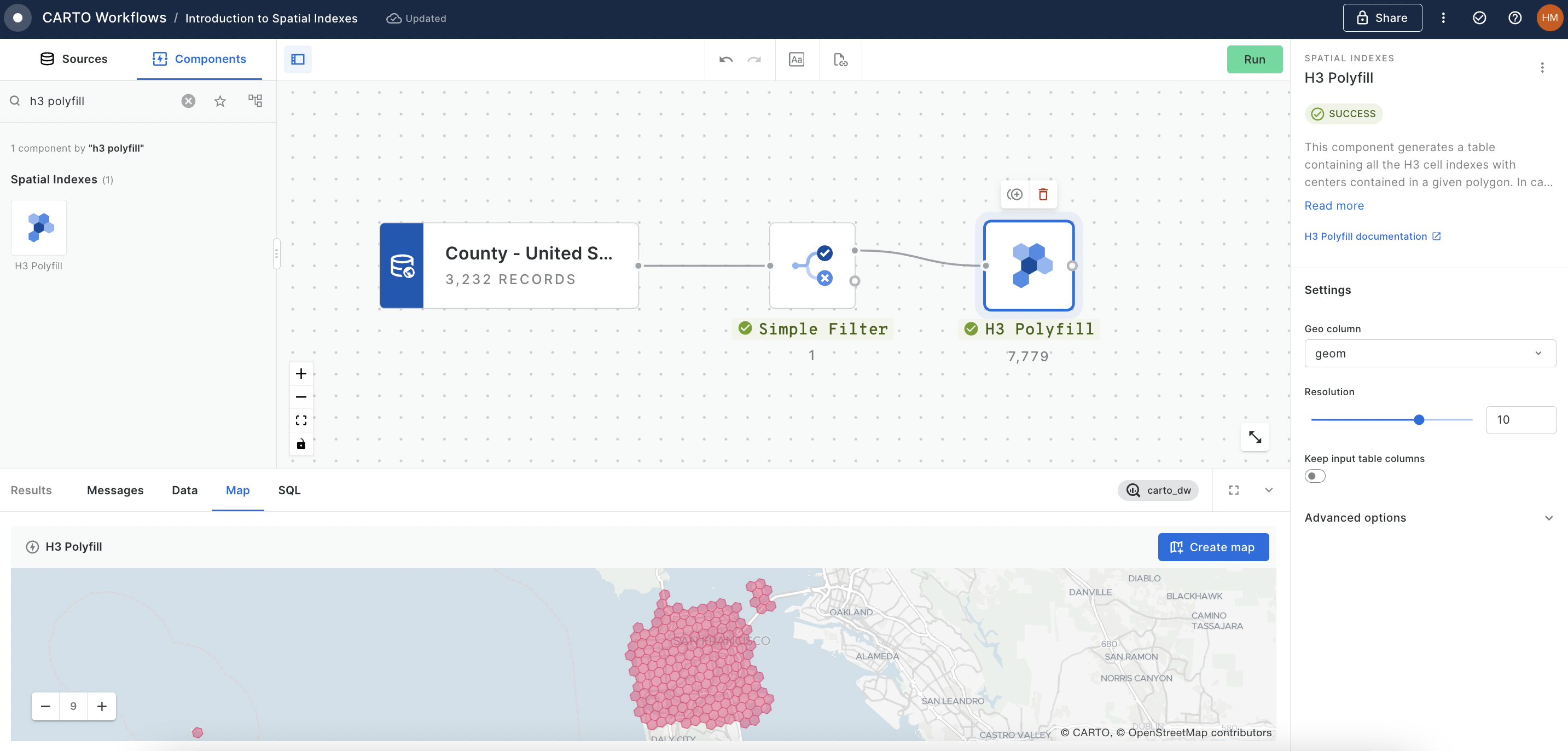Click the SUCCESS status badge

click(1343, 114)
